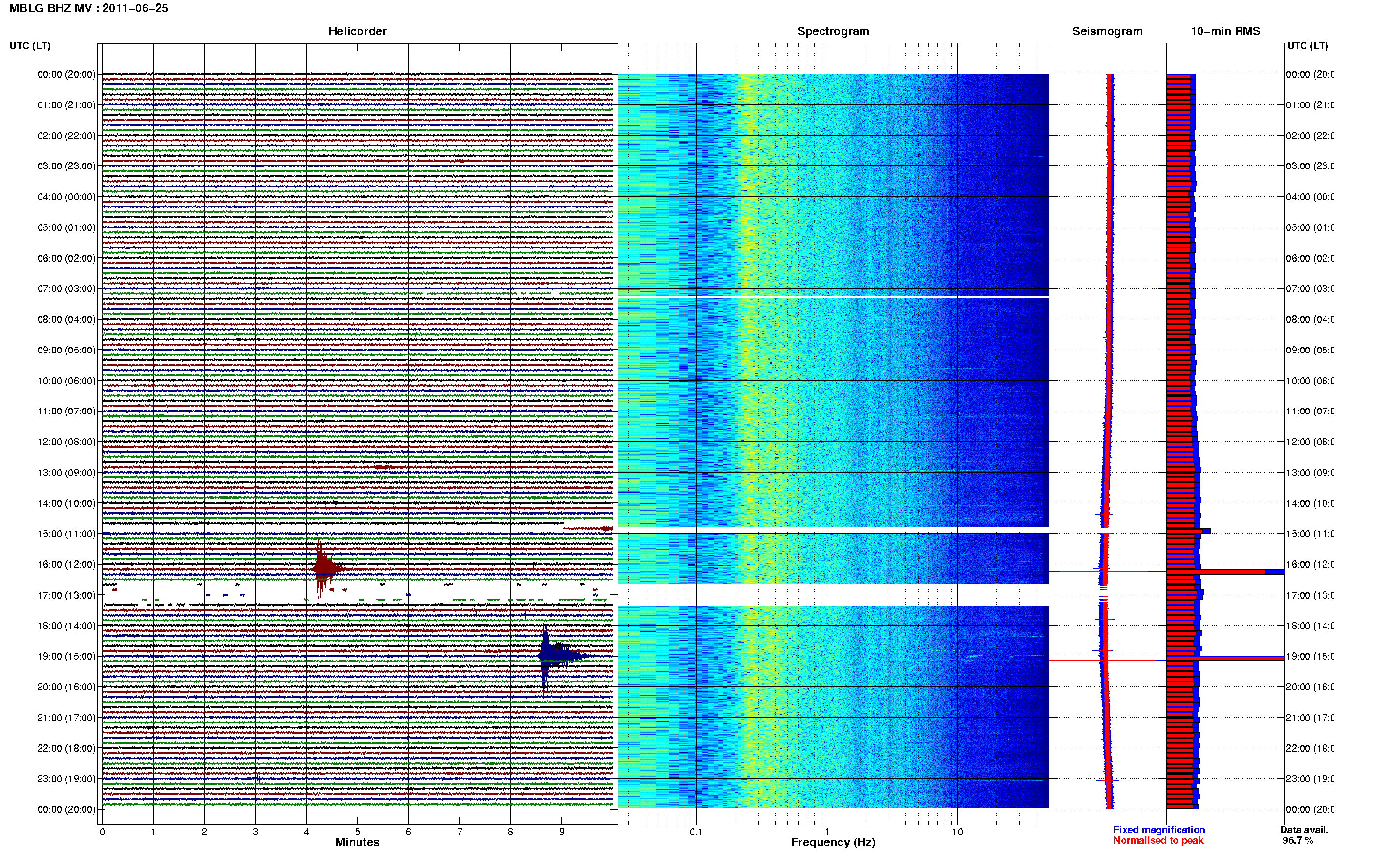1389x868 pixels.
Task: Click Minutes axis tick label 9
Action: 562,832
